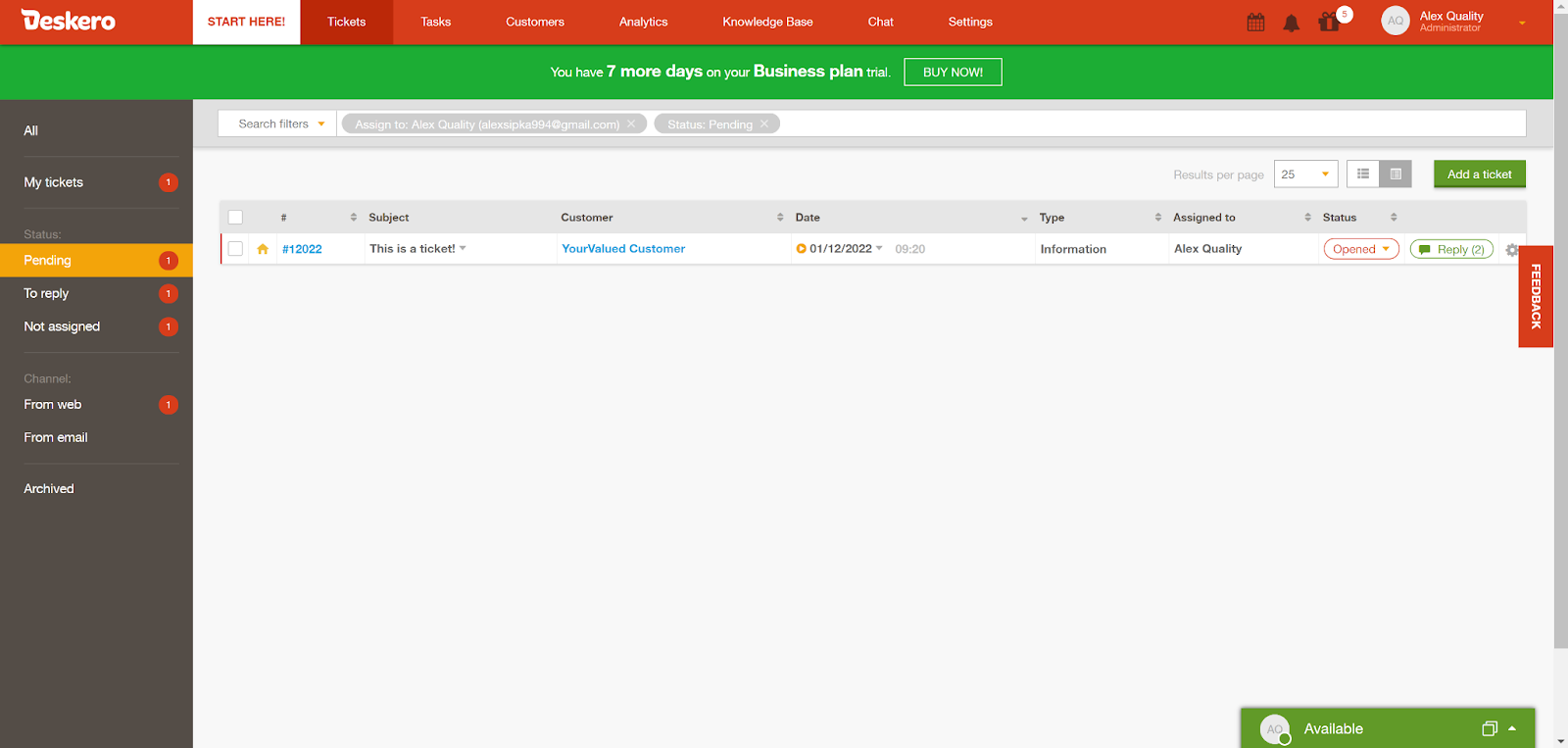Click the orange home icon for ticket #12022
The image size is (1568, 748).
pyautogui.click(x=263, y=249)
